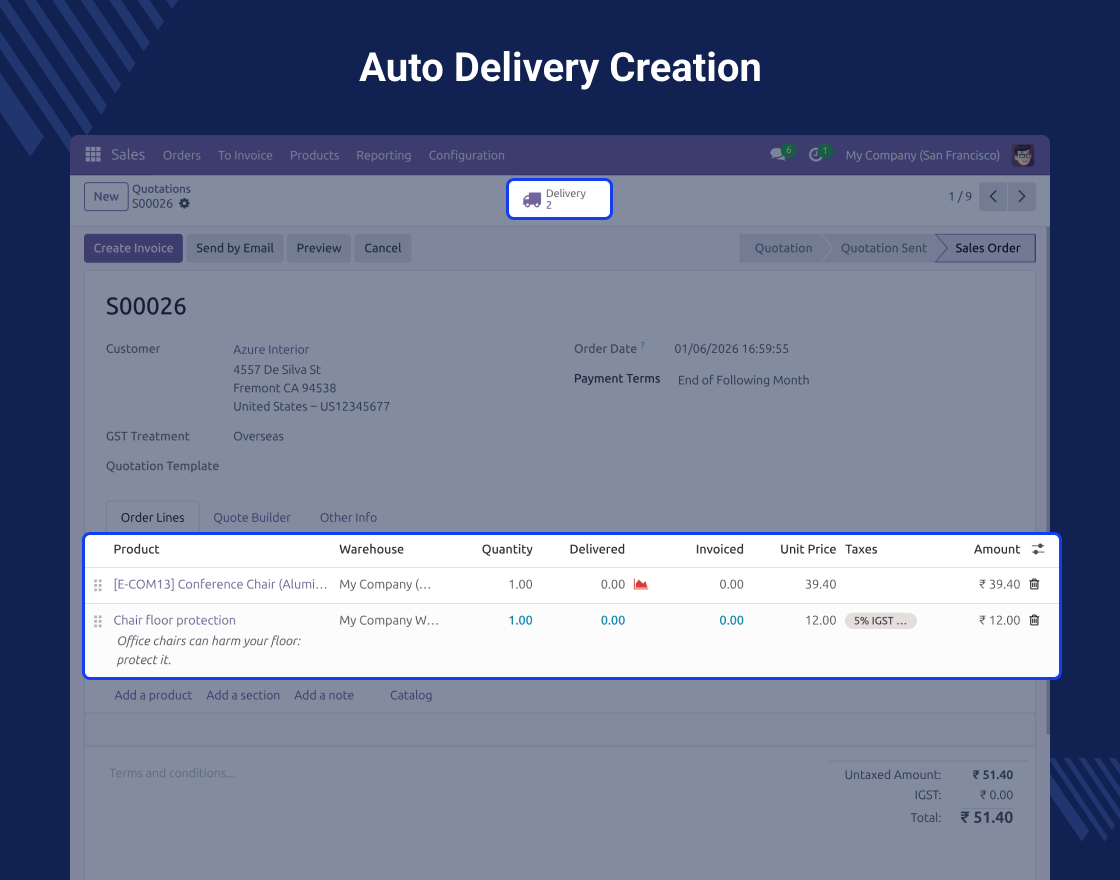Open the Chair floor protection product

(174, 620)
